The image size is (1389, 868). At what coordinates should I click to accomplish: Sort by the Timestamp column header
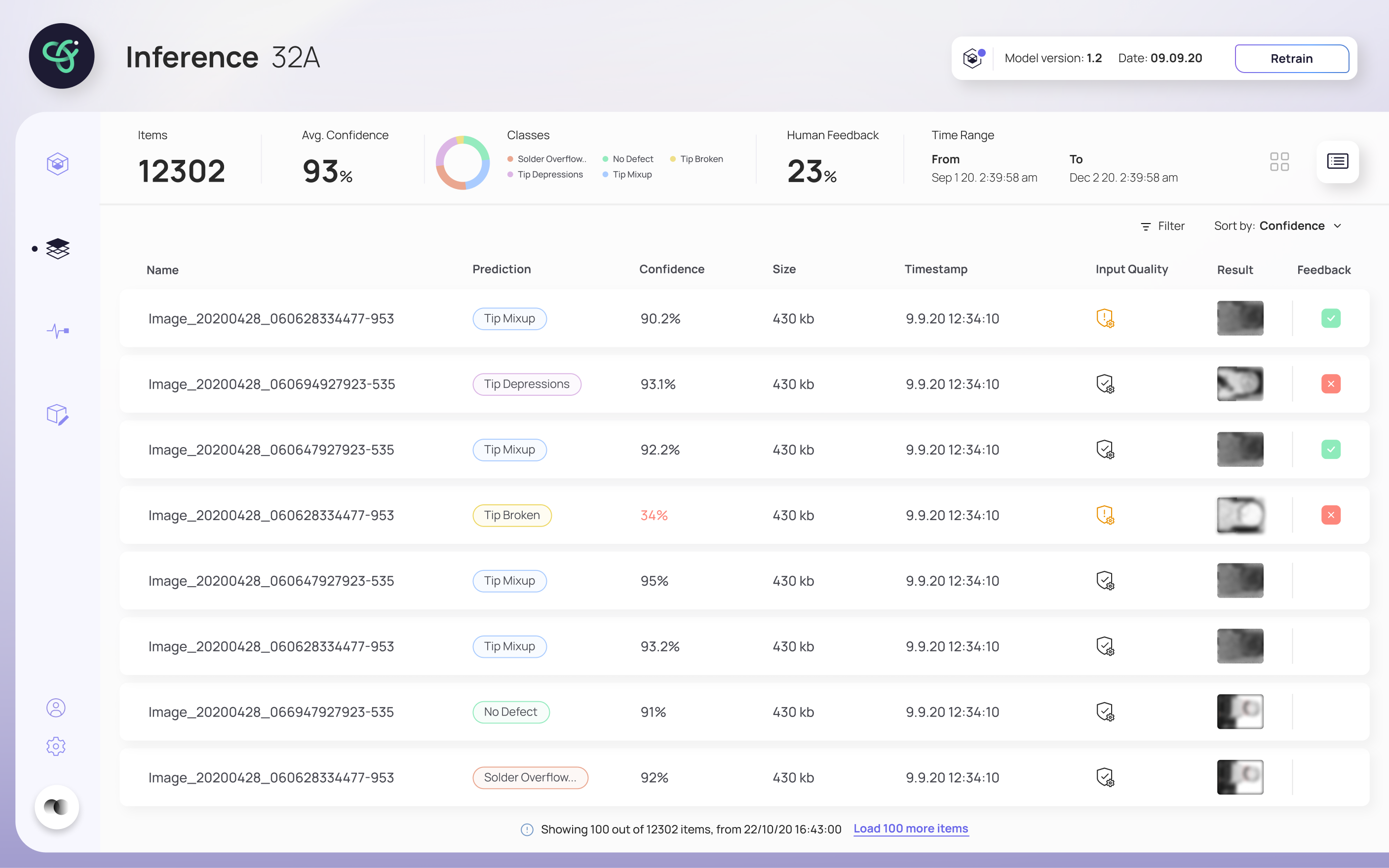(935, 269)
